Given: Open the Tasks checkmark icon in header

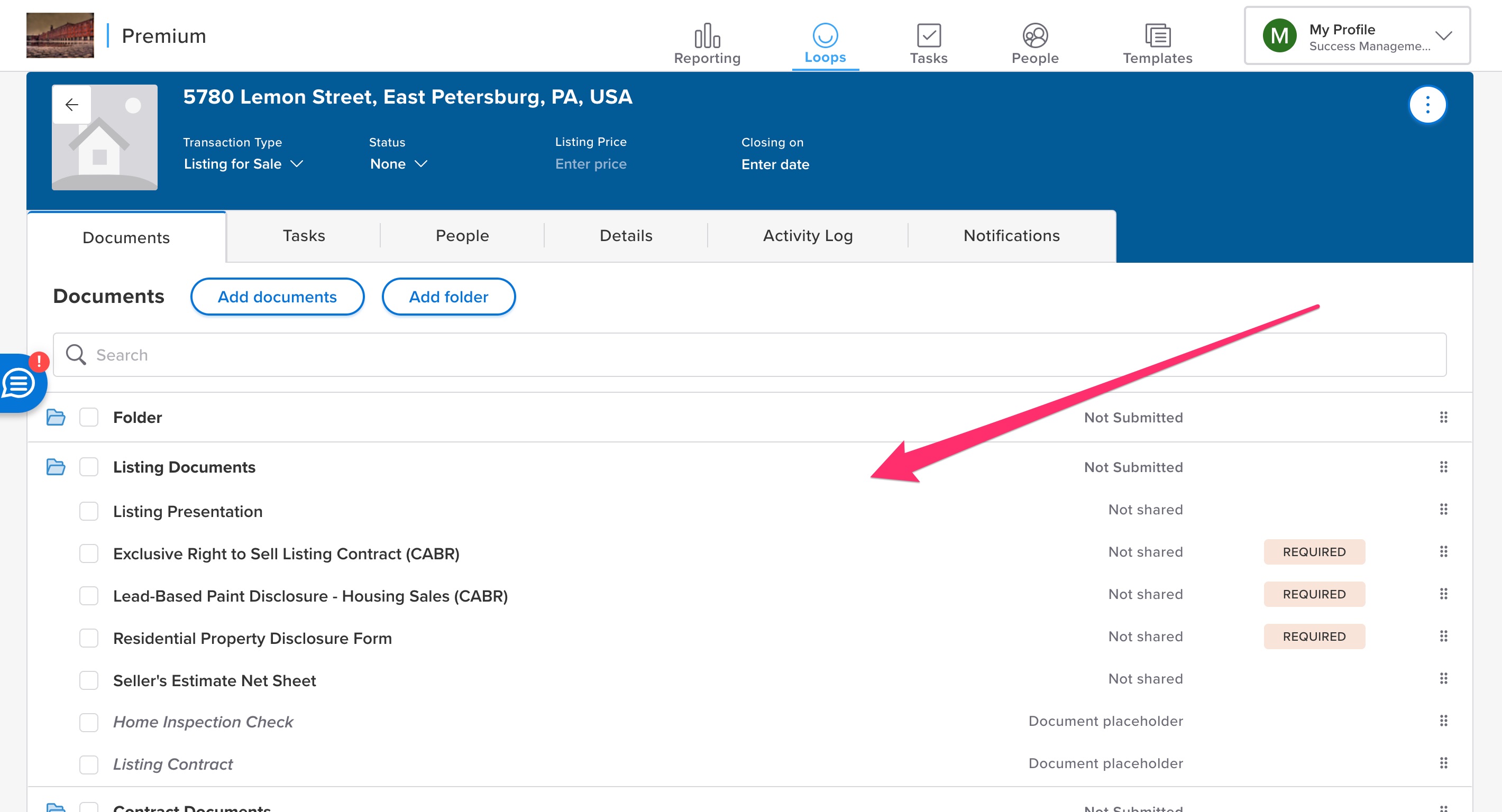Looking at the screenshot, I should point(928,36).
